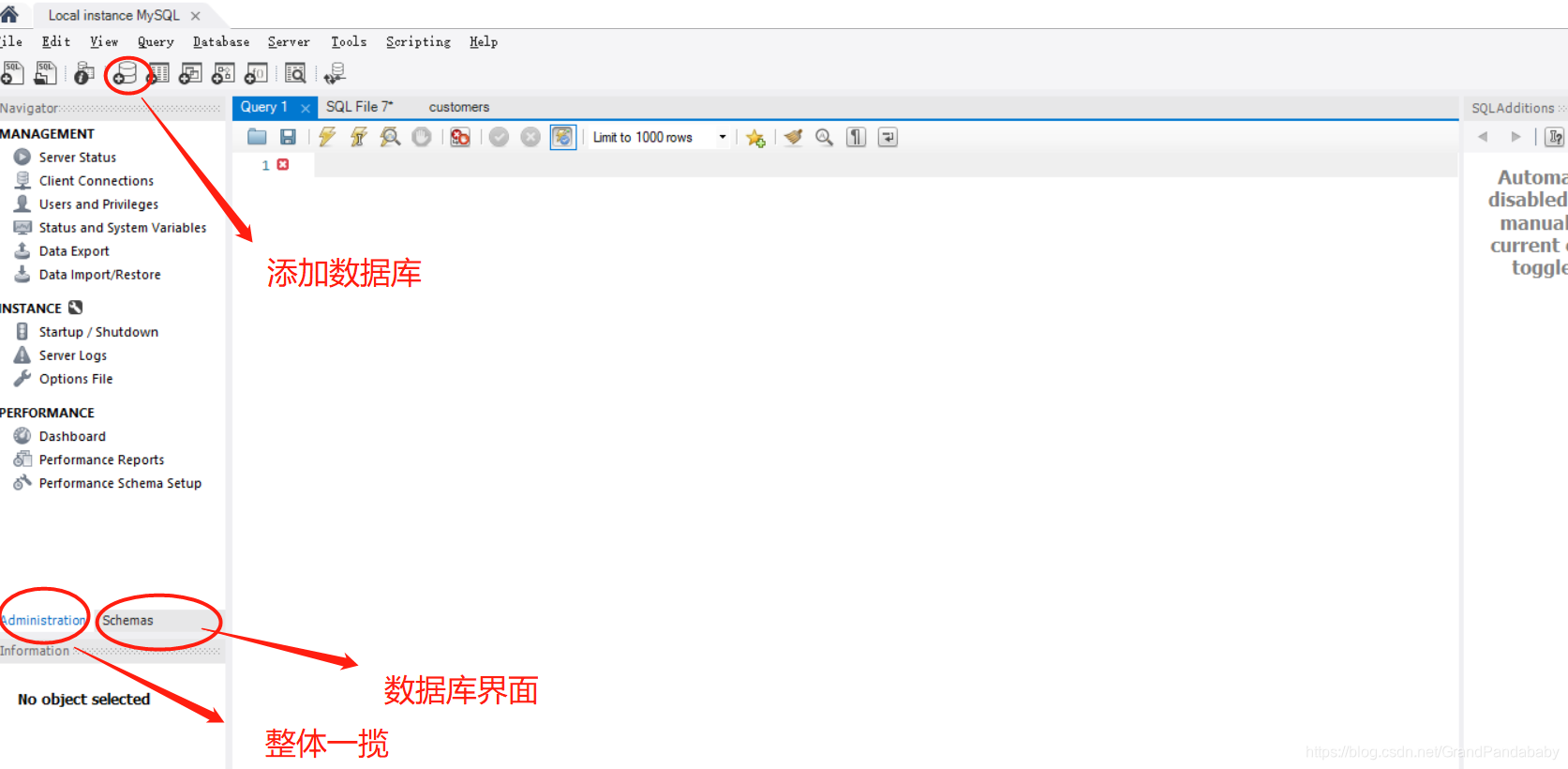Open Server Status in Navigator

[78, 157]
